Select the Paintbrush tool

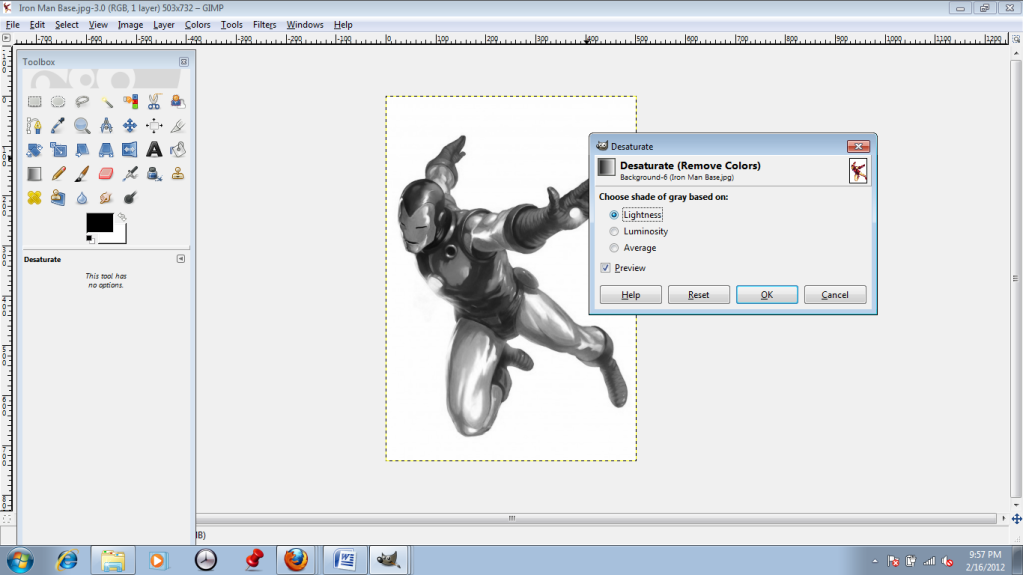pos(82,174)
